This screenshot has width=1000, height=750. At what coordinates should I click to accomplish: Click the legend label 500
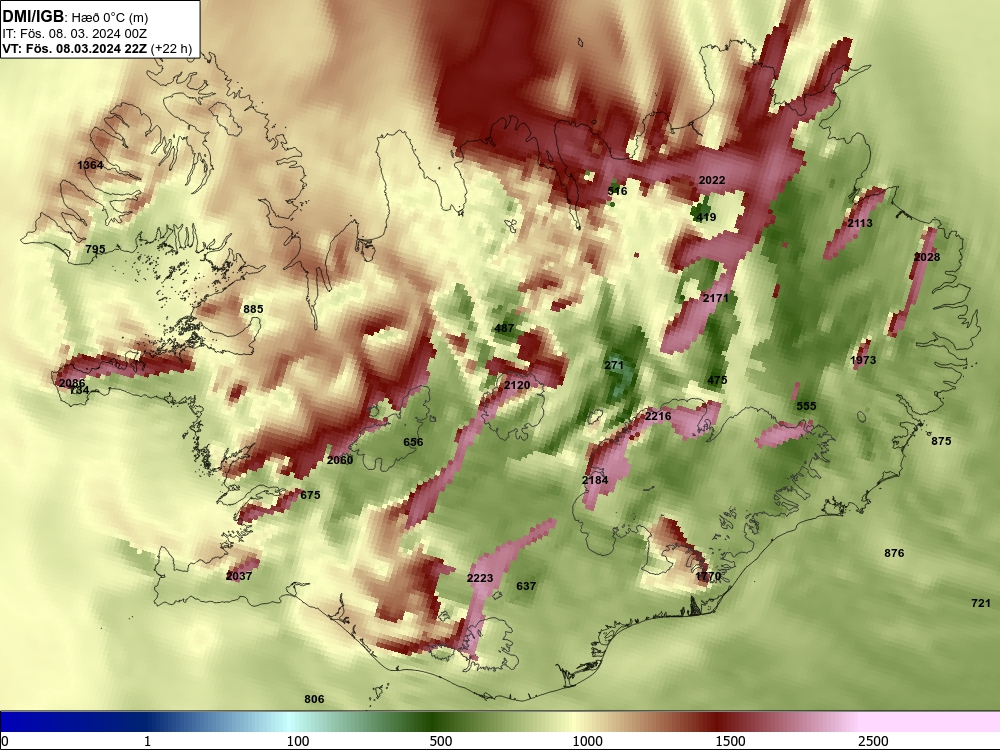click(441, 741)
